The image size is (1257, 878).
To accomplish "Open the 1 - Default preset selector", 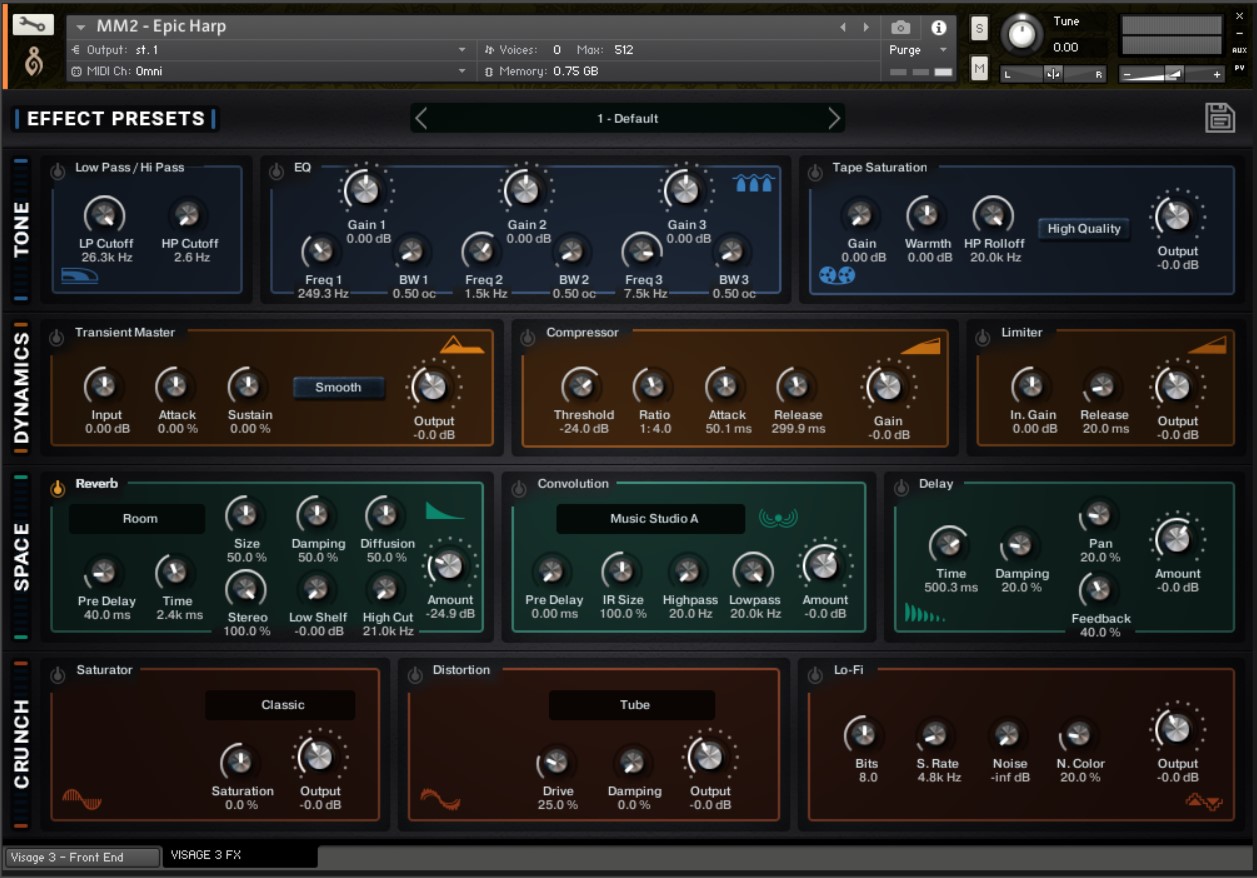I will pos(628,118).
